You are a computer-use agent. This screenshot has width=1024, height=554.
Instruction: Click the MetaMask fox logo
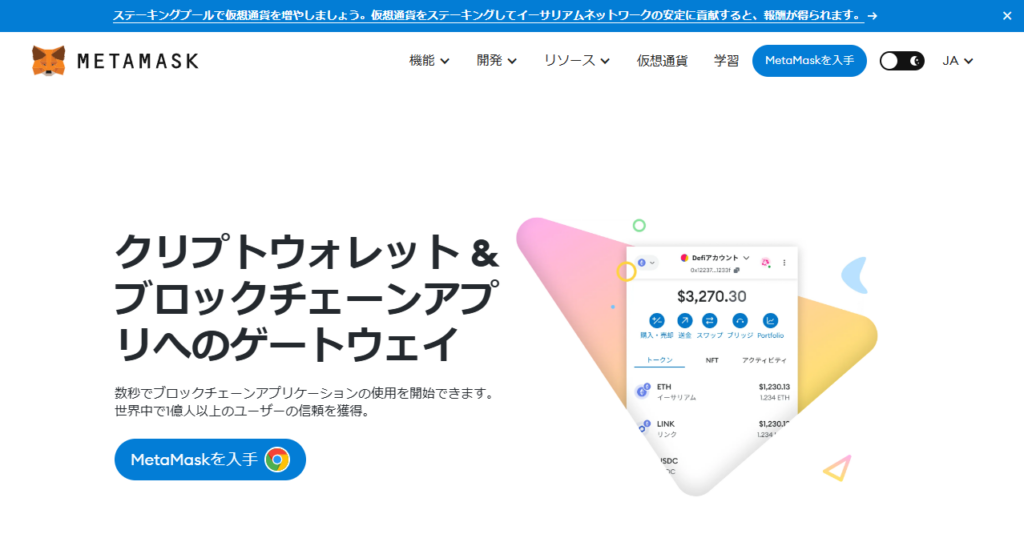point(48,61)
